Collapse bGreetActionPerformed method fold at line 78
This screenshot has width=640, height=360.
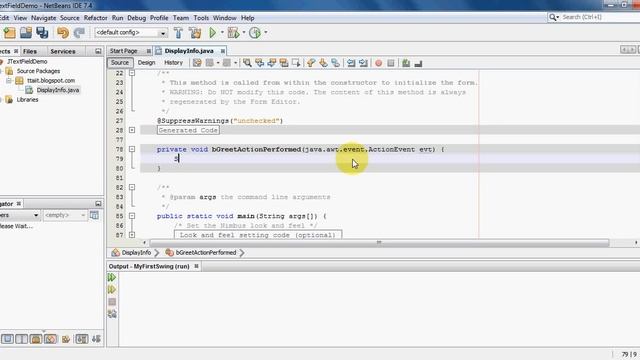click(x=132, y=149)
